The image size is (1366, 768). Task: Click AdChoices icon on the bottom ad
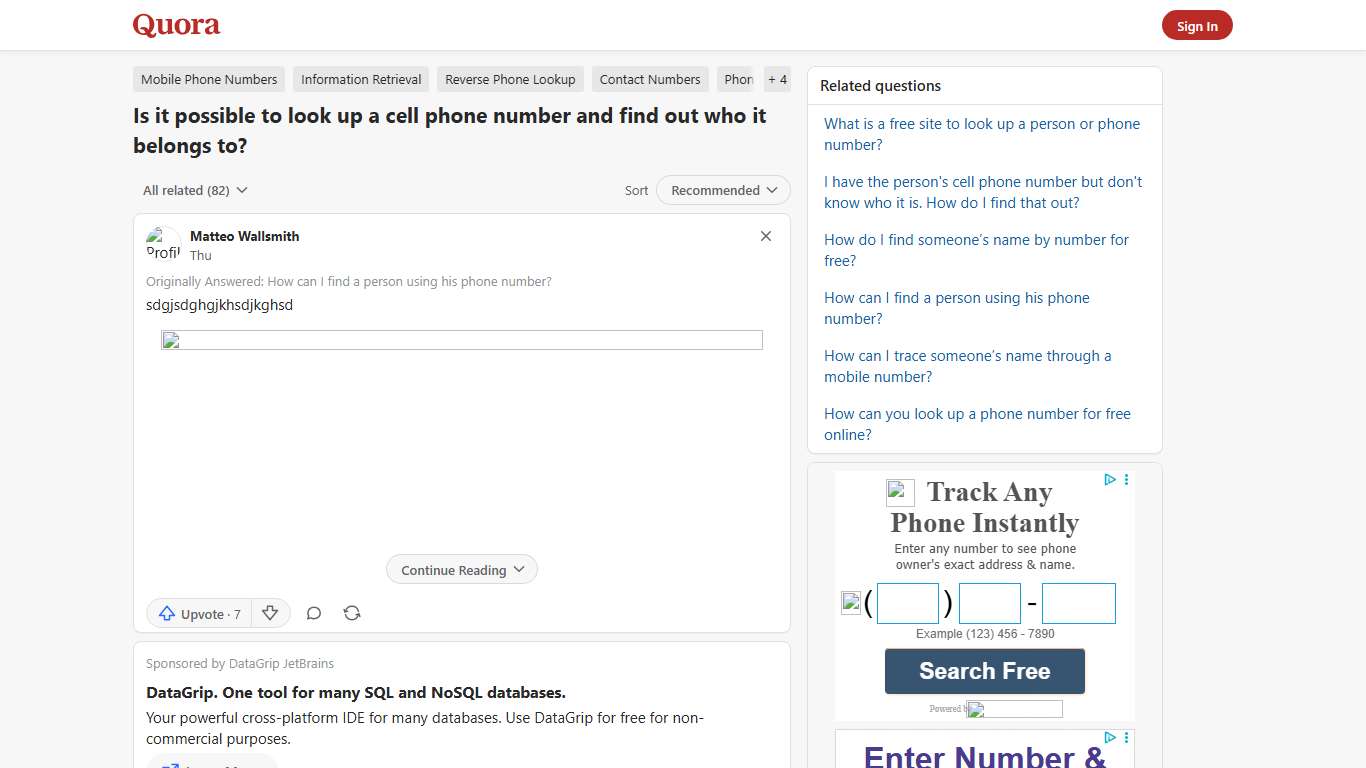[1109, 737]
